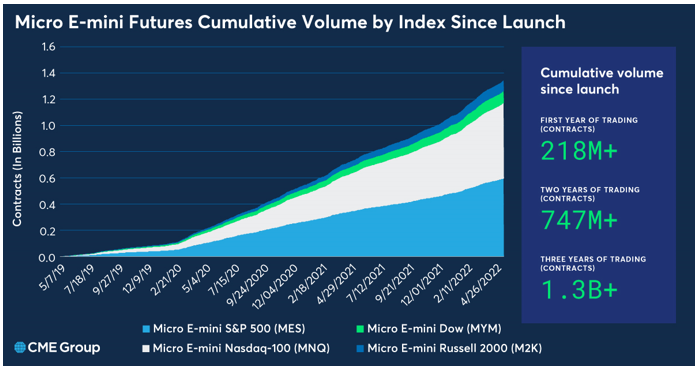Viewport: 698px width, 367px height.
Task: Click the Micro E-mini Nasdaq-100 white legend swatch
Action: tap(146, 349)
